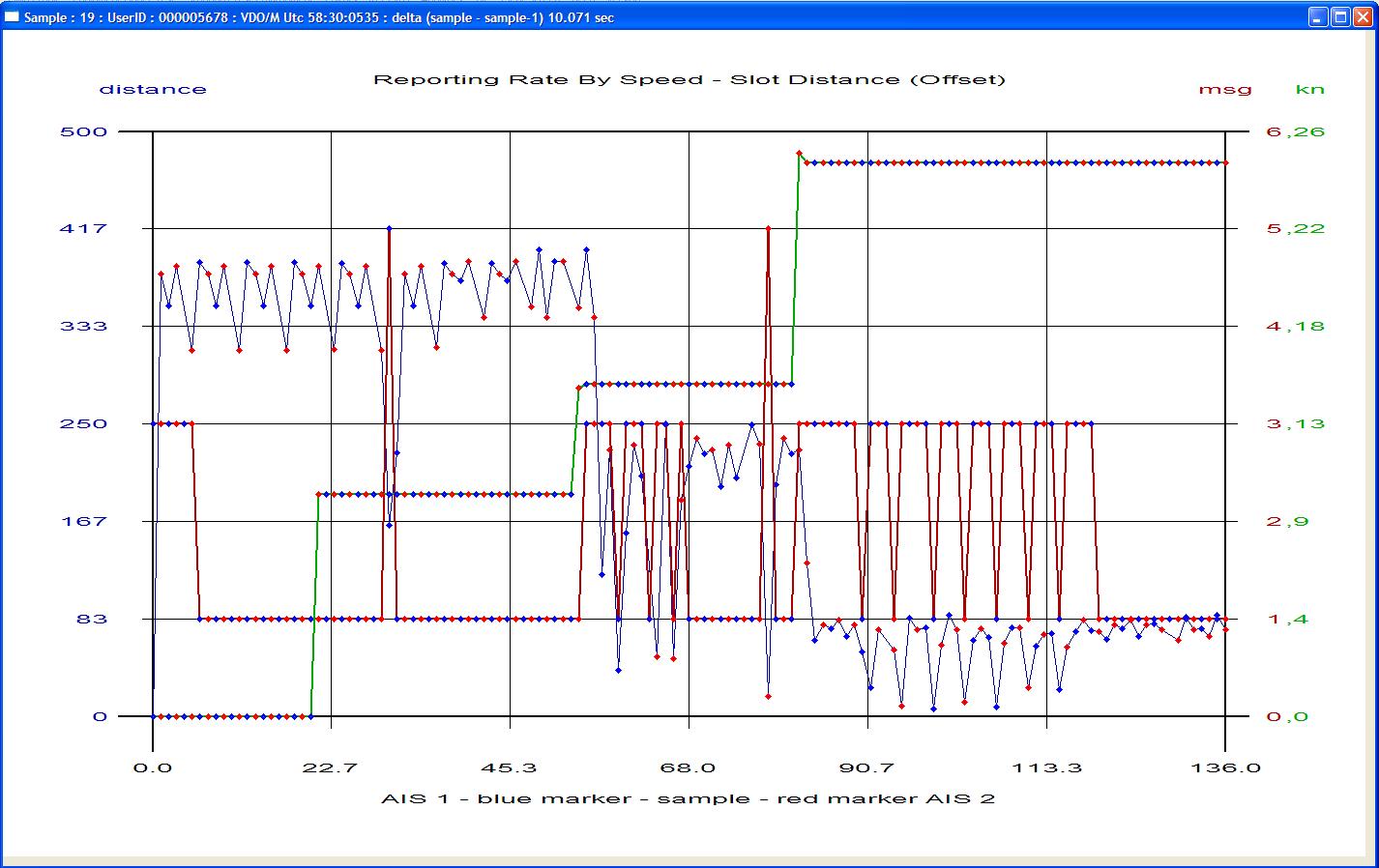Image resolution: width=1379 pixels, height=868 pixels.
Task: Click the 22.7 label on the time axis
Action: pos(331,767)
